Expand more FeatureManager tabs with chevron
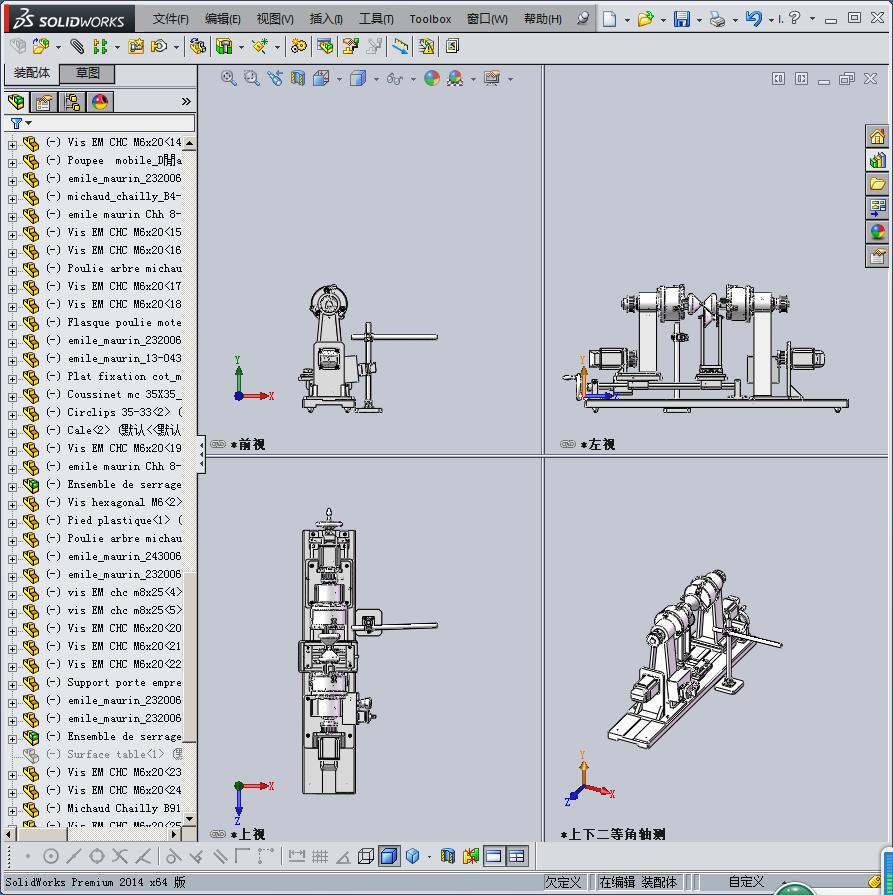Screen dimensions: 893x895 [186, 102]
